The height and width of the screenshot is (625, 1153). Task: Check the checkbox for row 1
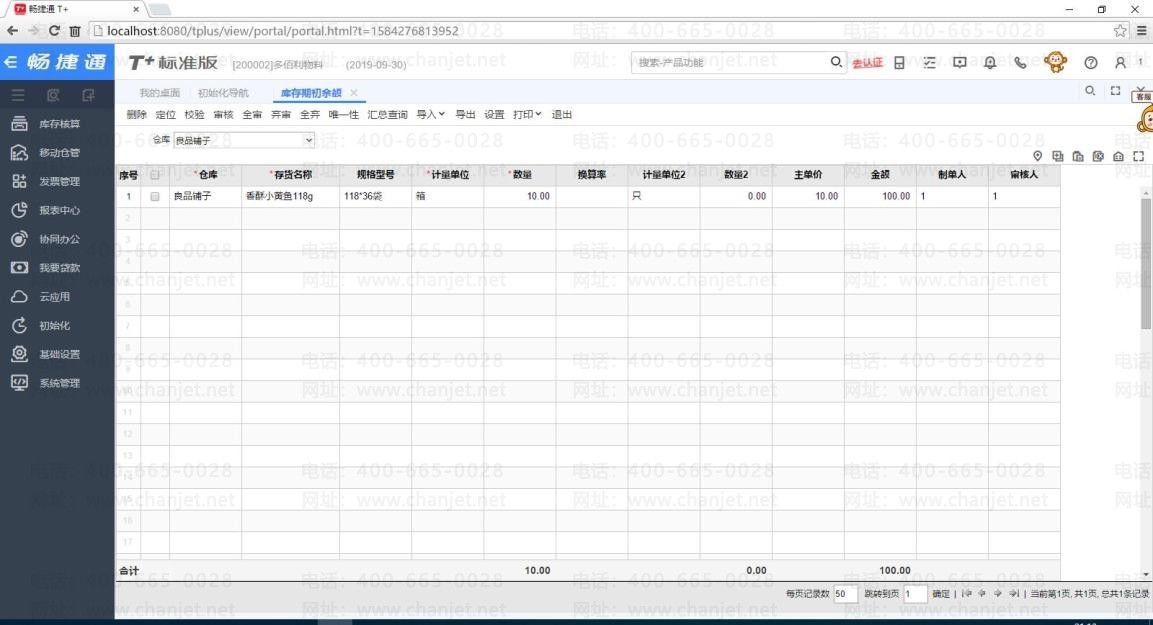155,197
